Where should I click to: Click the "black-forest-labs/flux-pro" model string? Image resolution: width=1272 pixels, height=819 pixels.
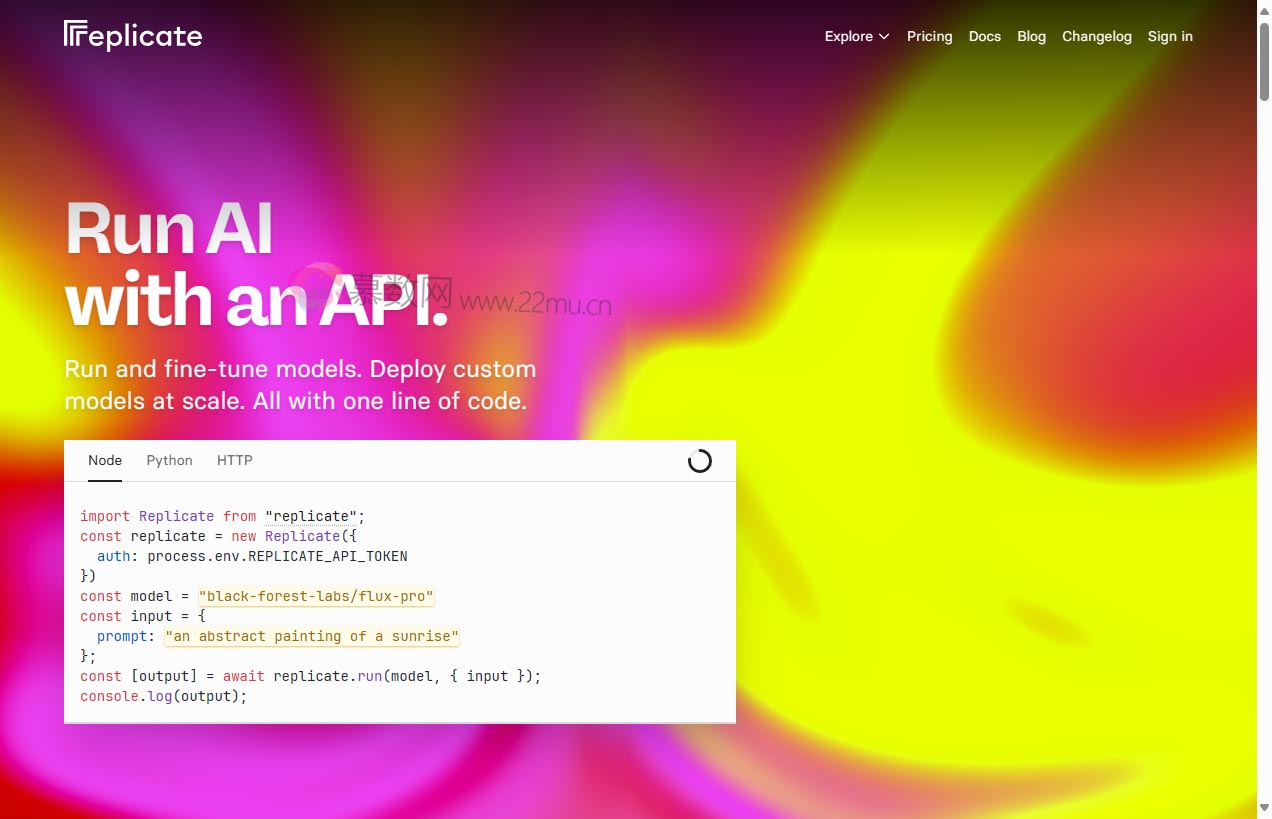(x=316, y=597)
